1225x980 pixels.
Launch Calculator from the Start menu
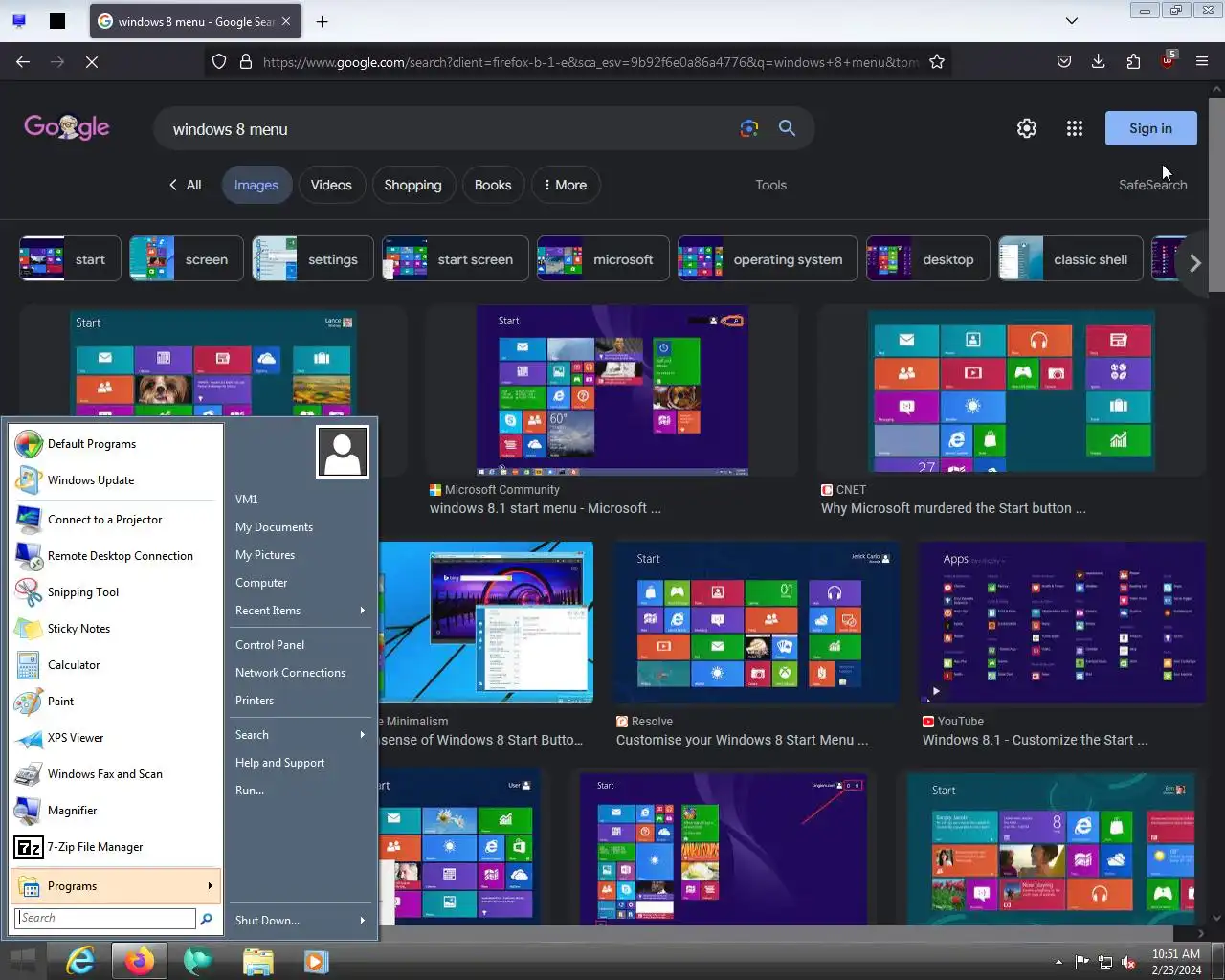tap(117, 665)
